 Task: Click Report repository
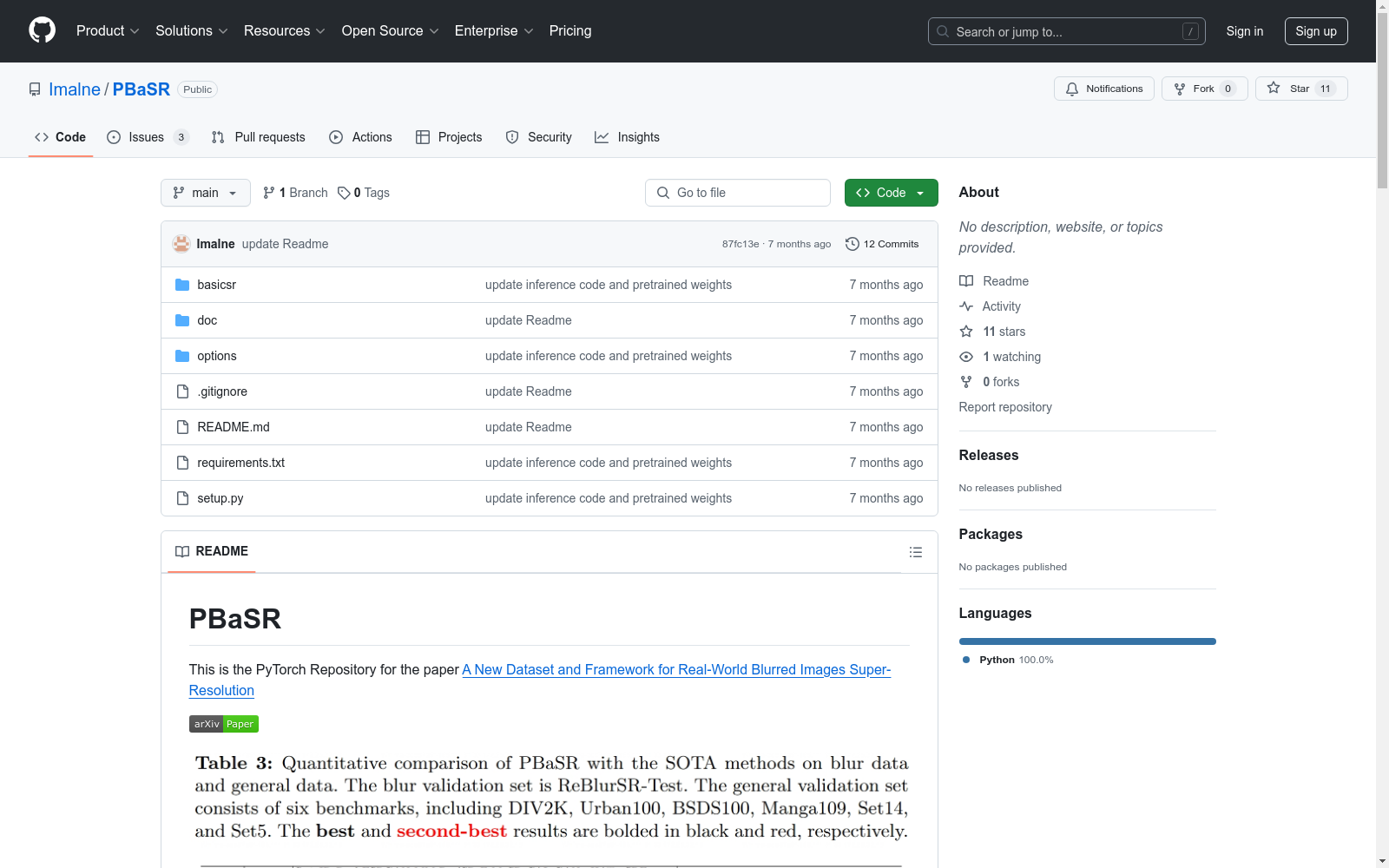[1005, 407]
